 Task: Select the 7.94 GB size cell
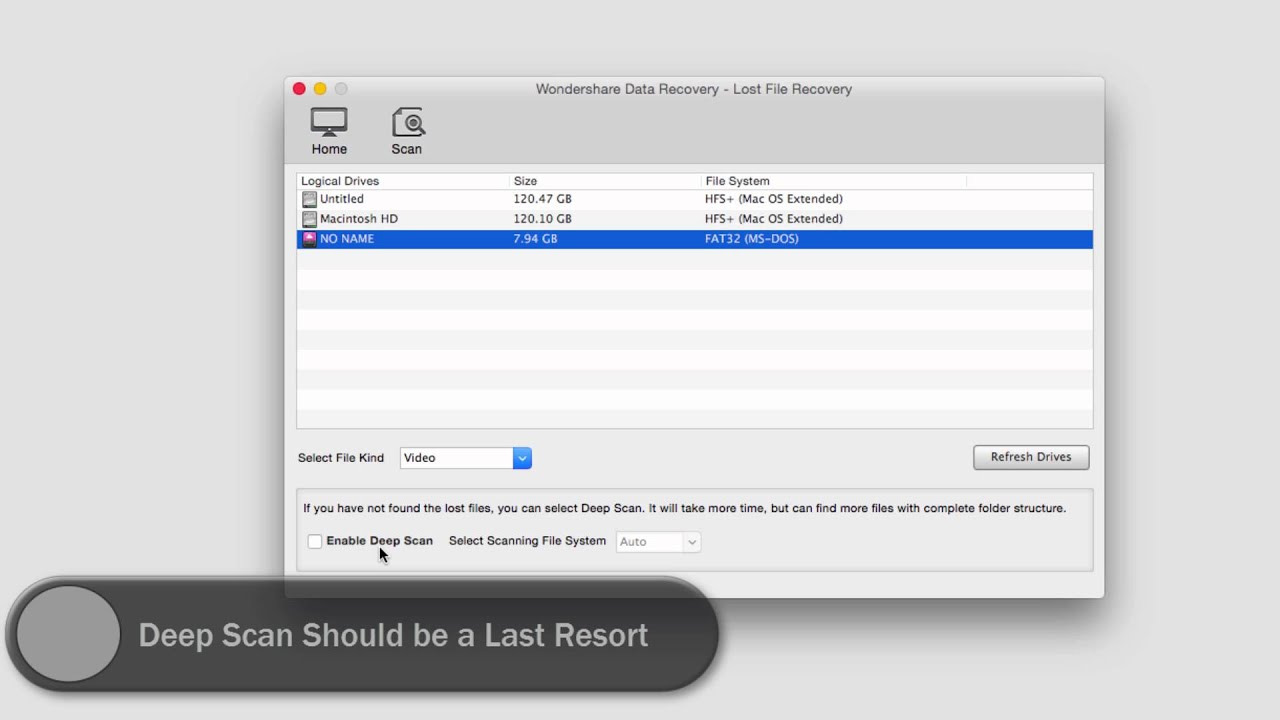pyautogui.click(x=535, y=239)
